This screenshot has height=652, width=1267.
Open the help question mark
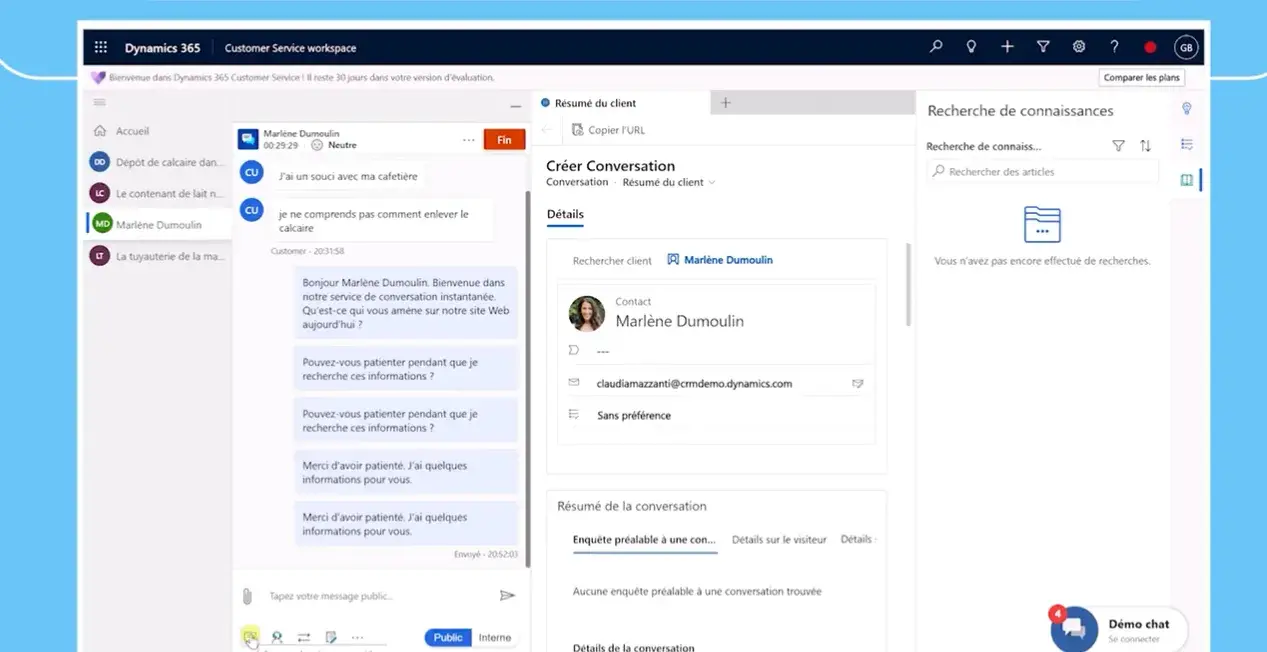(1114, 46)
